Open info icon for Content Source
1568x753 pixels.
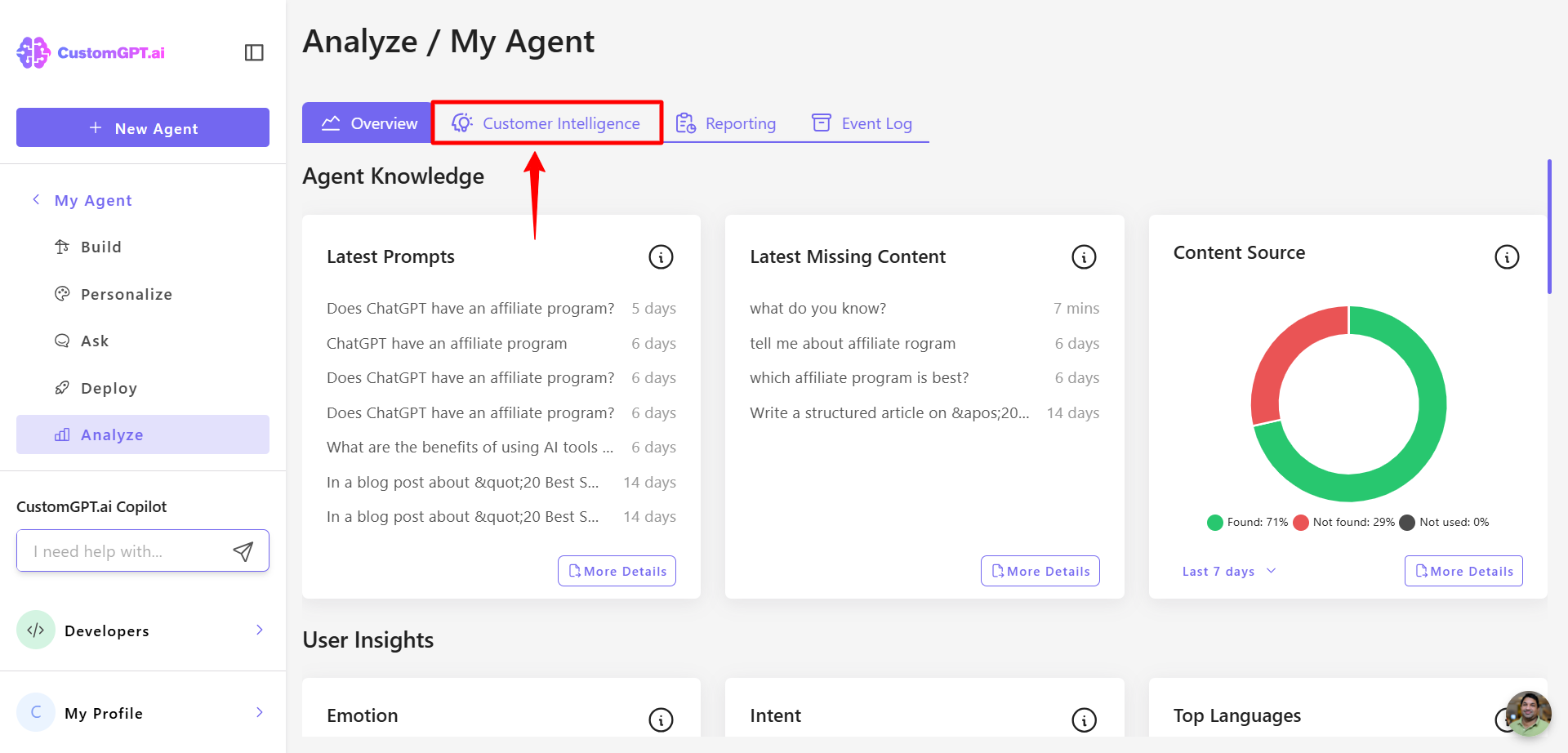(1507, 257)
